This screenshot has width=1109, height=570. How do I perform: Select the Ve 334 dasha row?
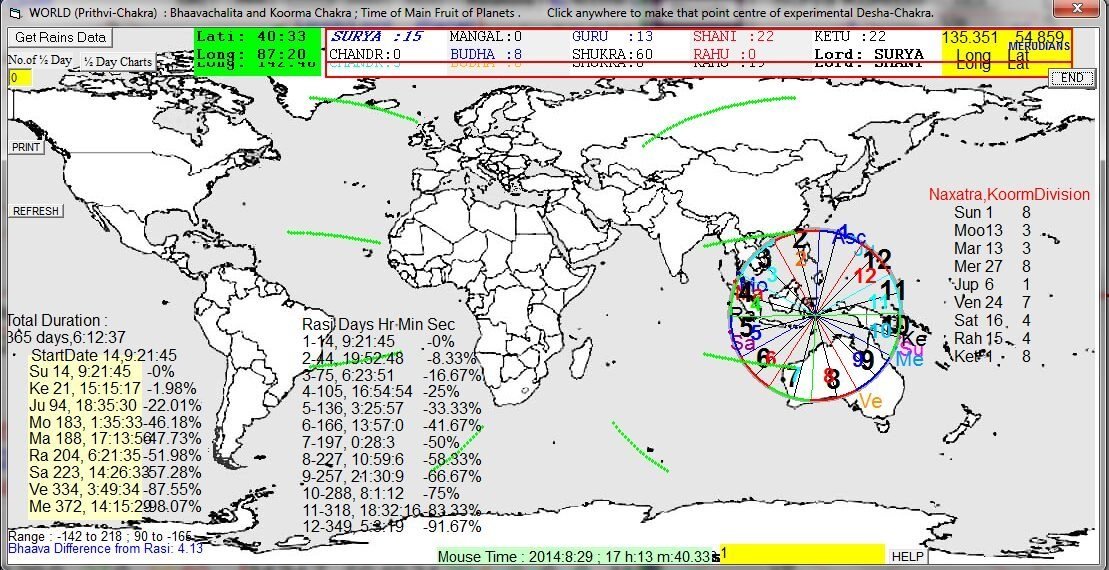(x=115, y=490)
